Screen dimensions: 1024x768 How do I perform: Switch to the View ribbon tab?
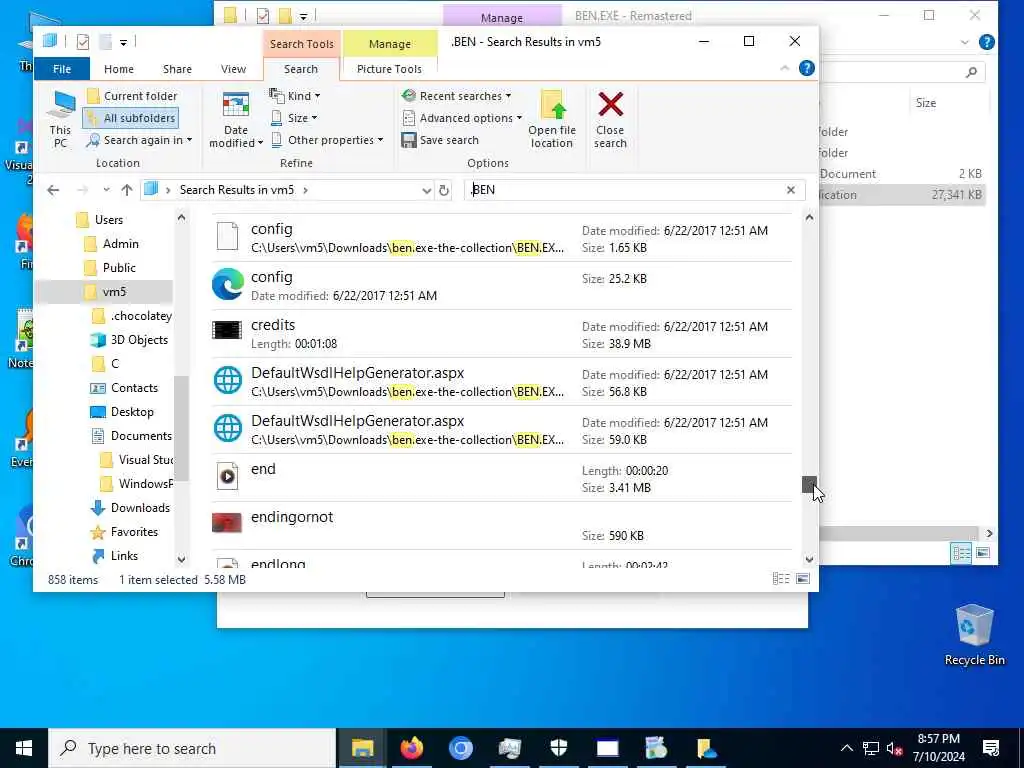pyautogui.click(x=233, y=69)
